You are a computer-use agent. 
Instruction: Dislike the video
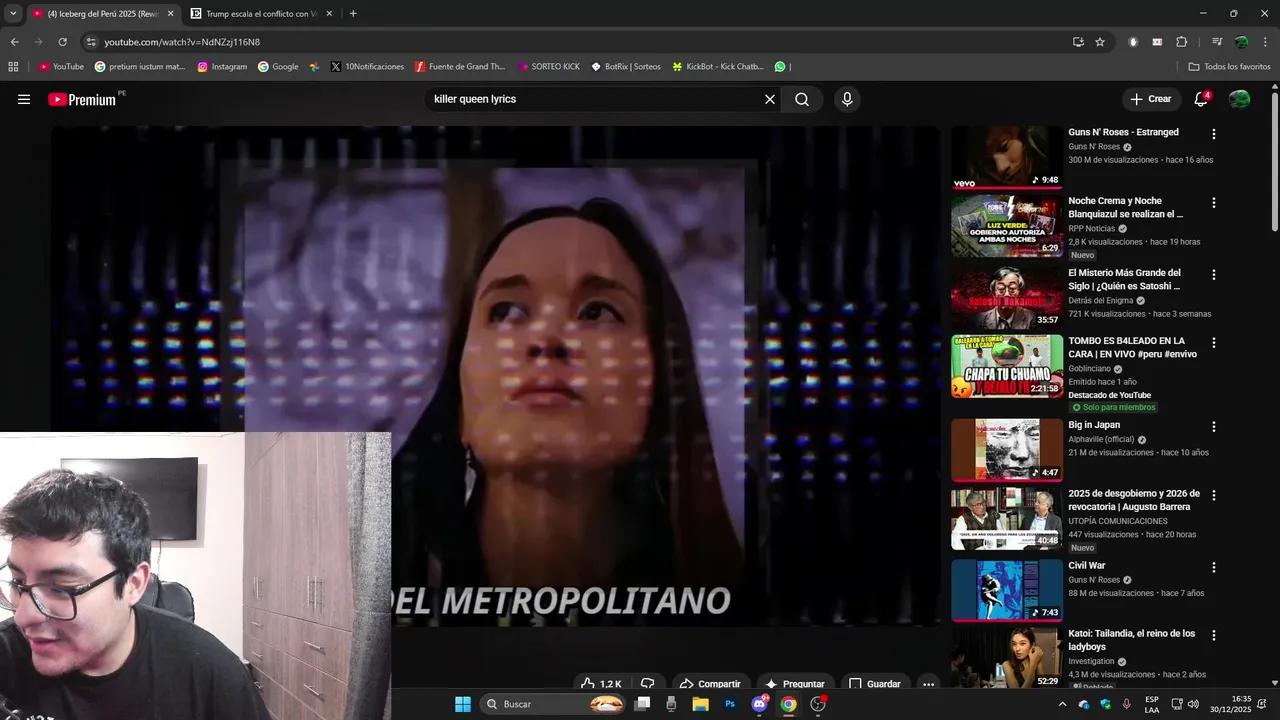coord(647,684)
